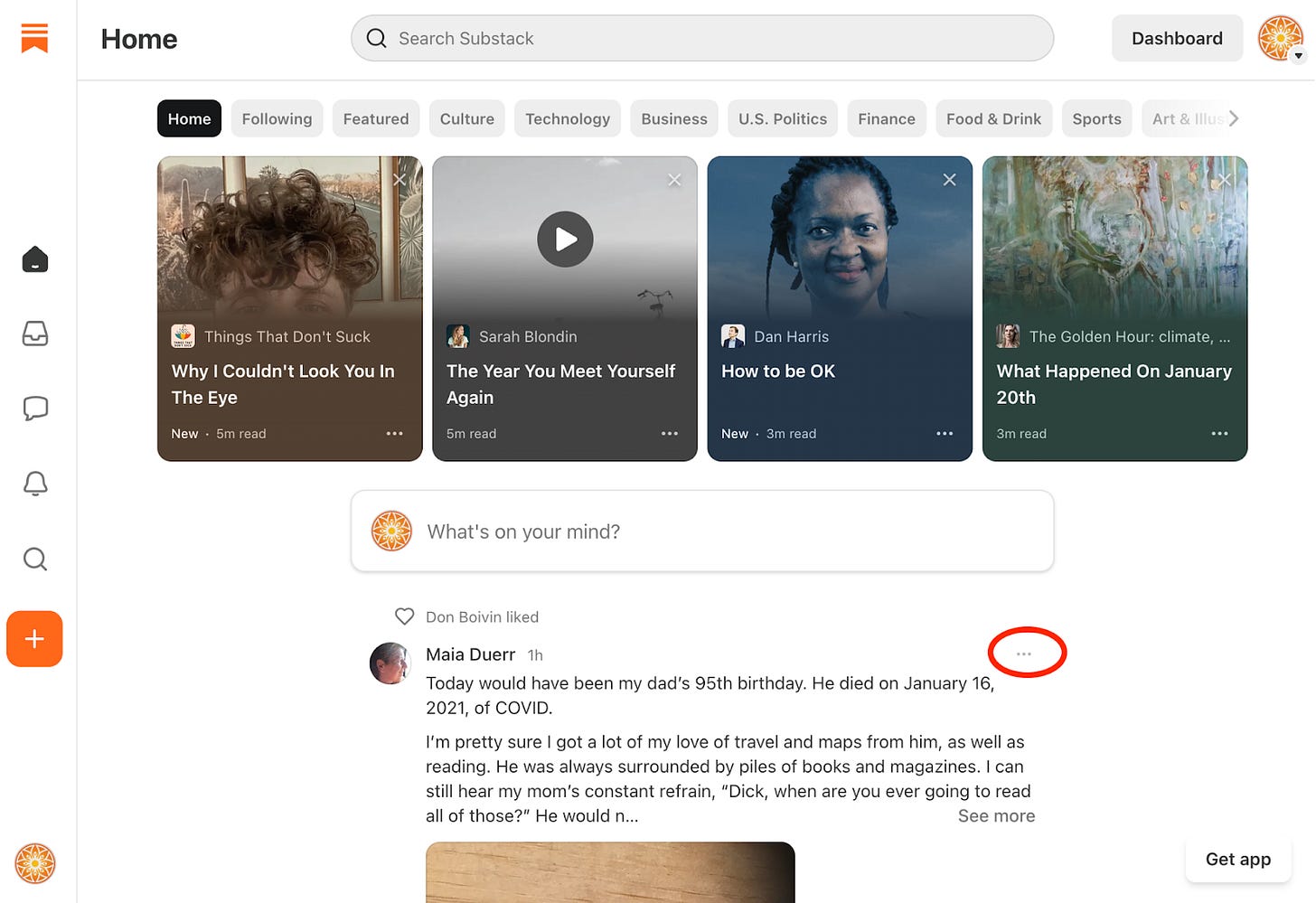Open What Happened On January 20th article

[x=1114, y=384]
